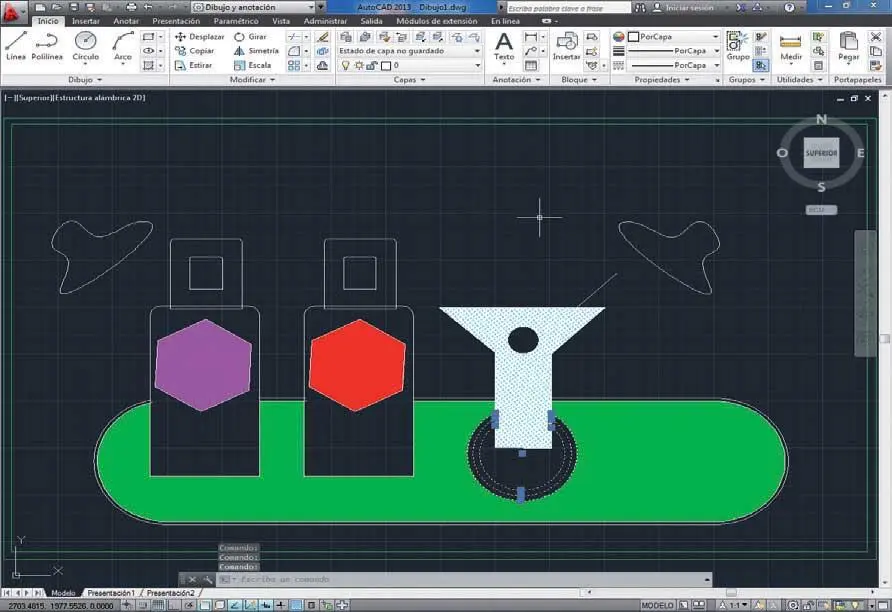
Task: Open the Vista ribbon tab
Action: [280, 21]
